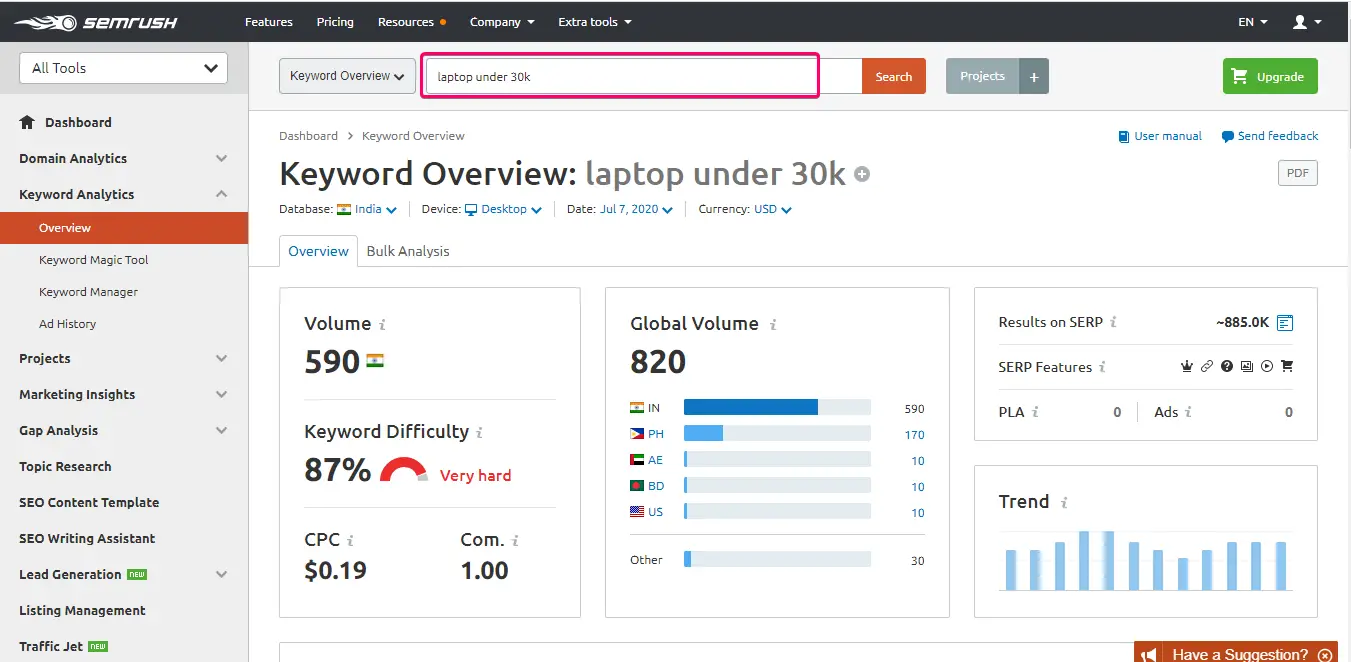This screenshot has height=662, width=1351.
Task: Close the Have a Suggestion banner
Action: coord(1326,655)
